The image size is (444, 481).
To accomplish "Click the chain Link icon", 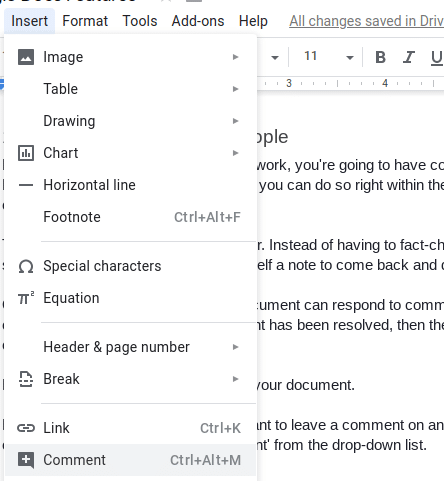I will 26,428.
